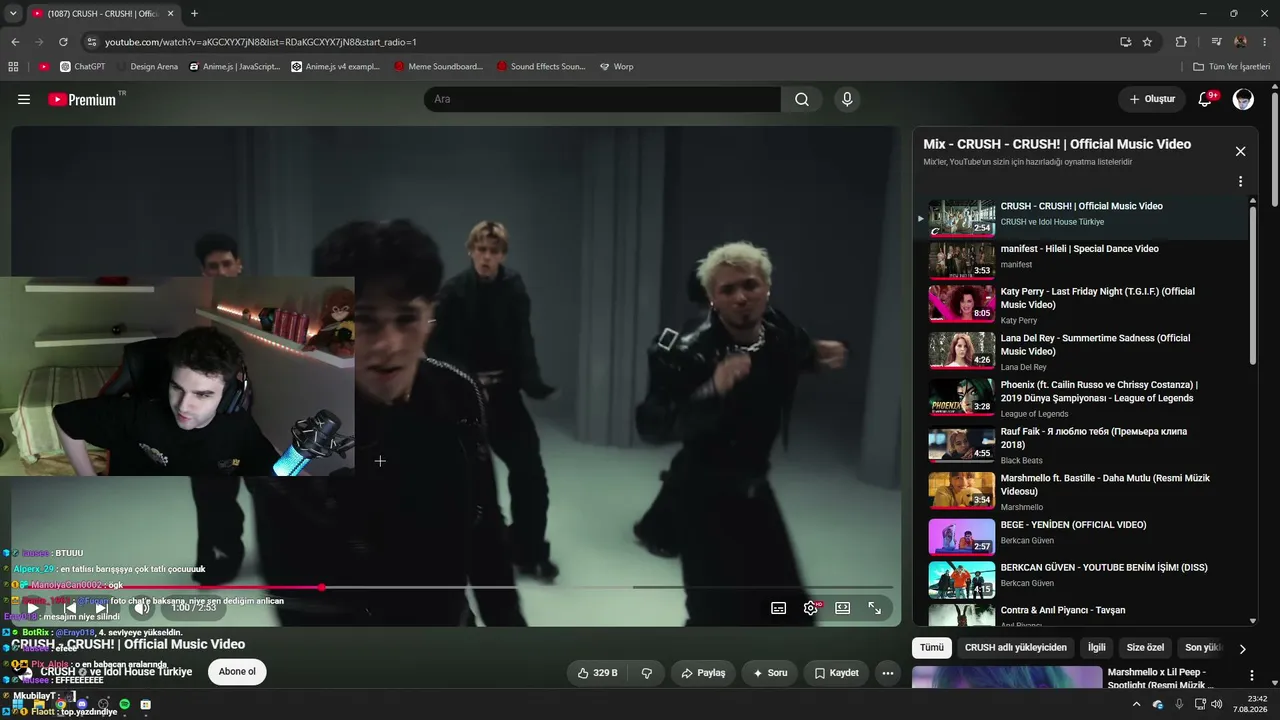Open a new browser tab
Screen dimensions: 1280x720
point(194,14)
